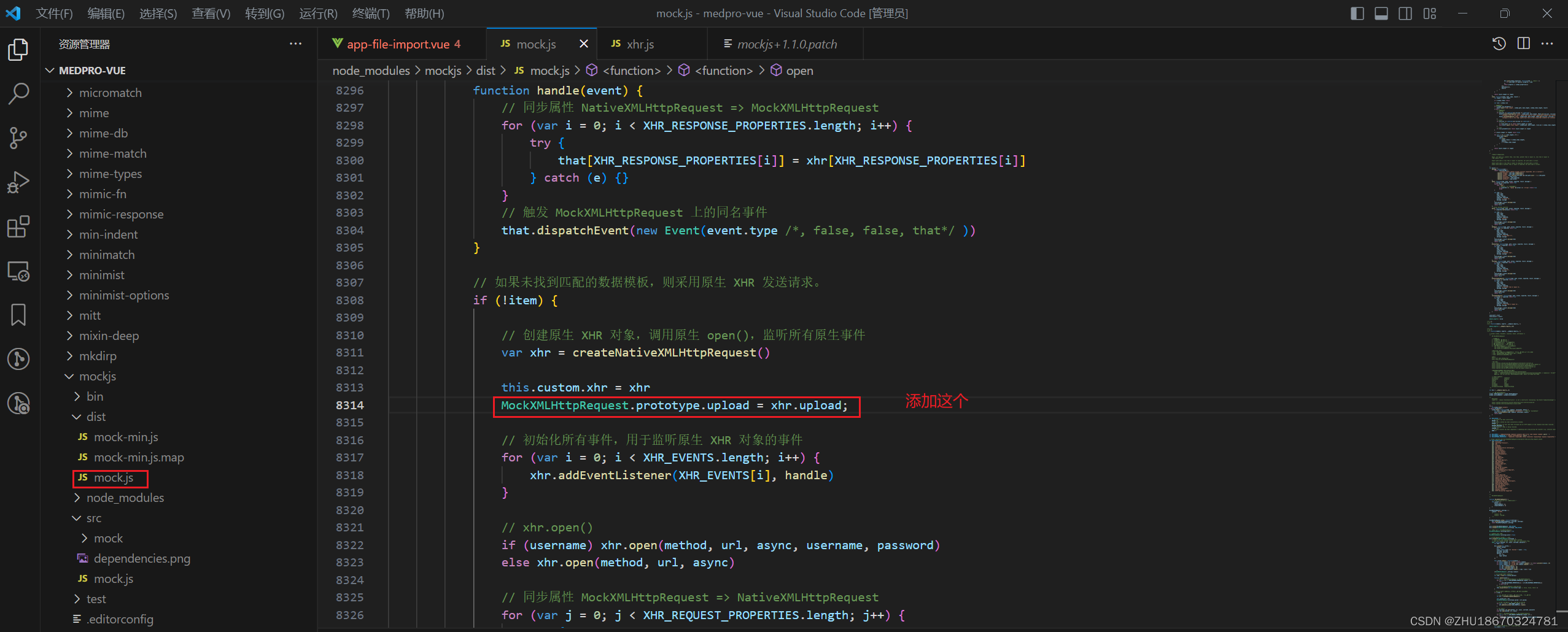Open Remote Explorer icon in activity bar
The image size is (1568, 632).
18,271
